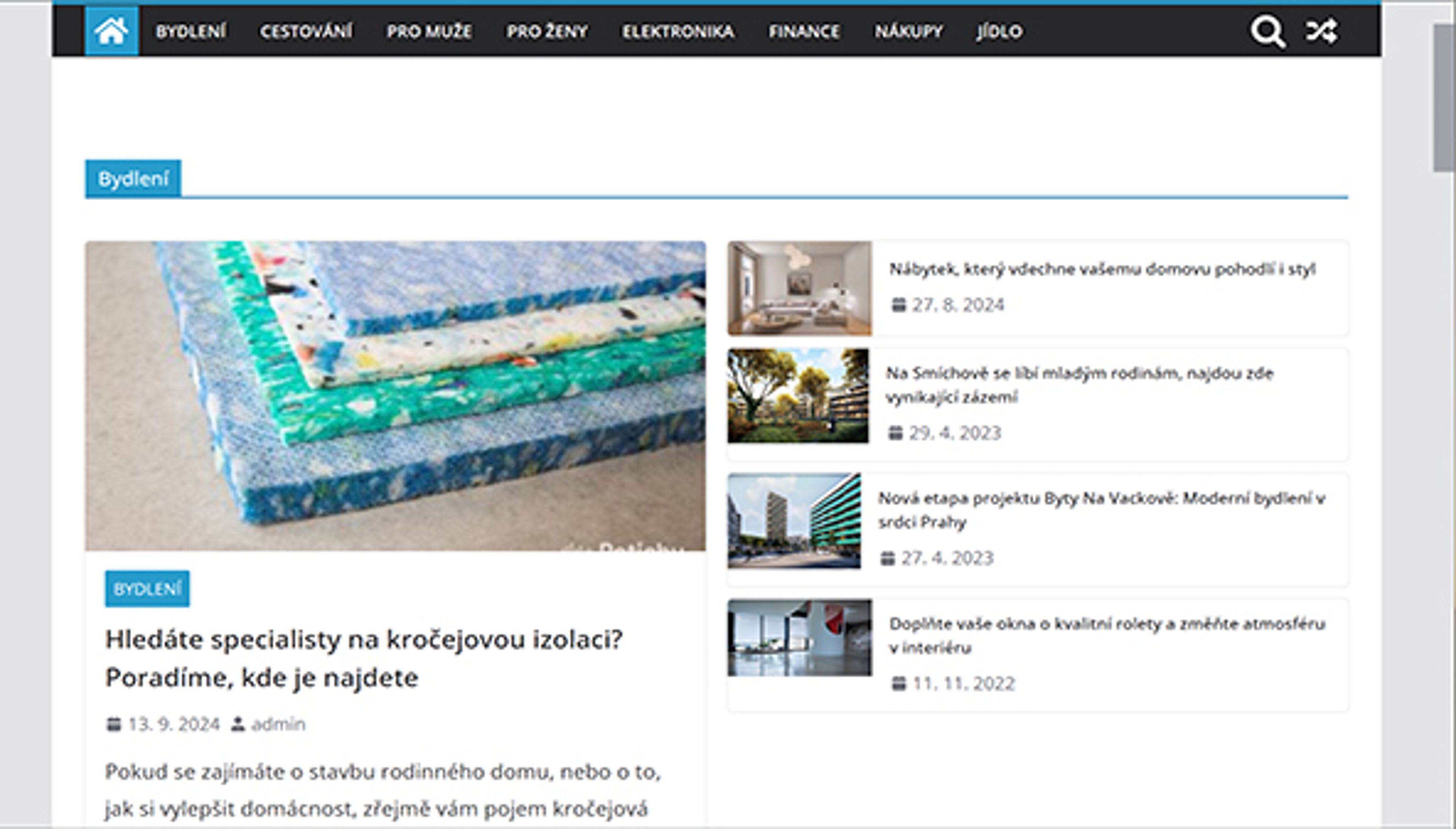This screenshot has height=829, width=1456.
Task: Open the Finance category
Action: (x=804, y=31)
